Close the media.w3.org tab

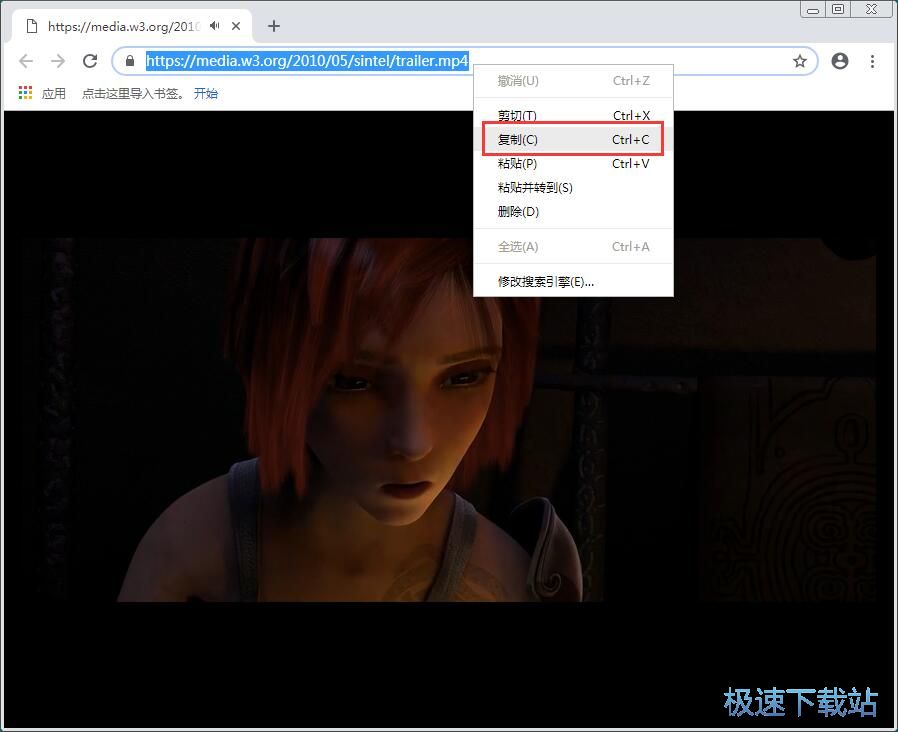click(236, 26)
